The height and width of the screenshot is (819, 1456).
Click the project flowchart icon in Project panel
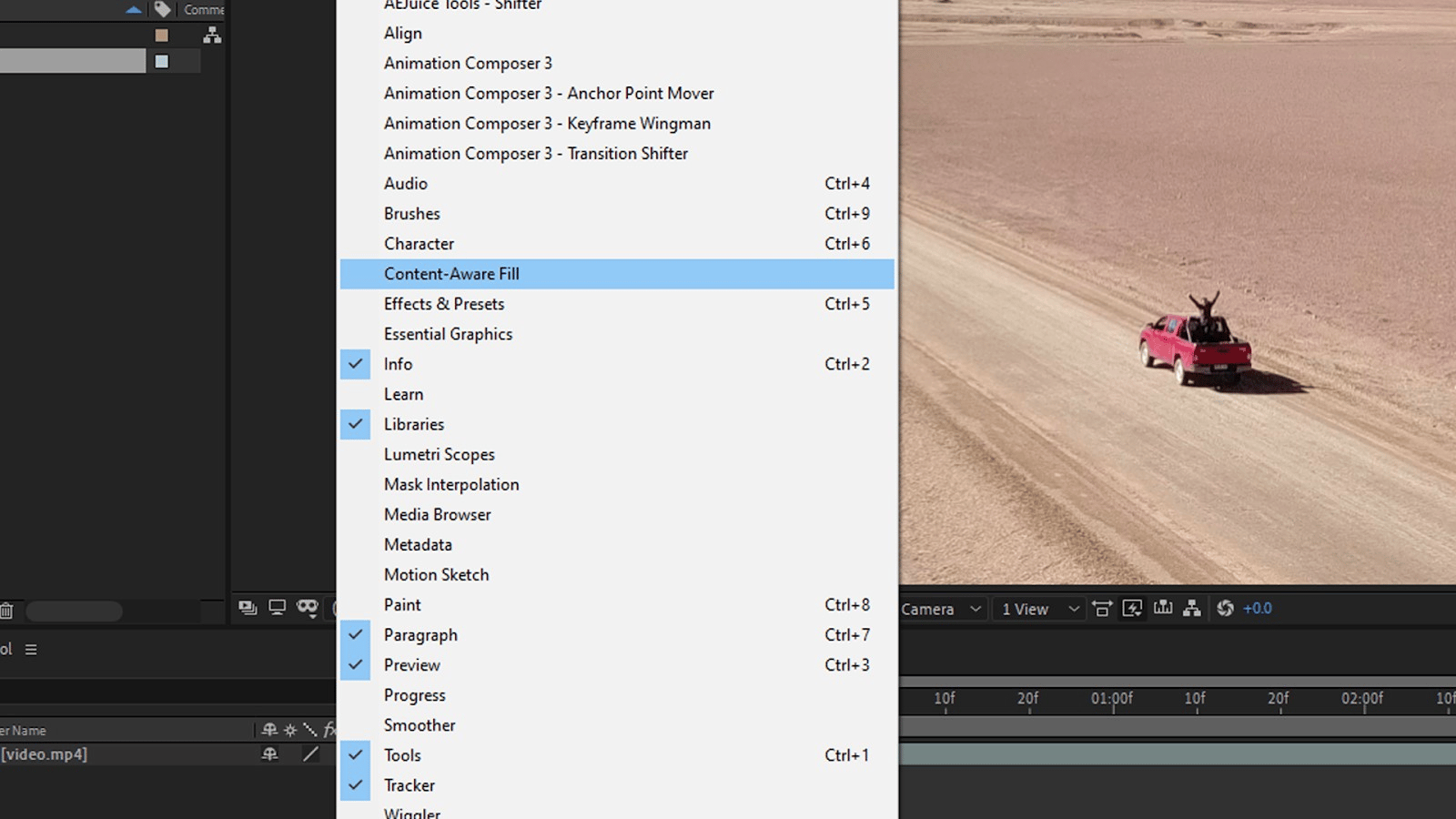pos(212,35)
